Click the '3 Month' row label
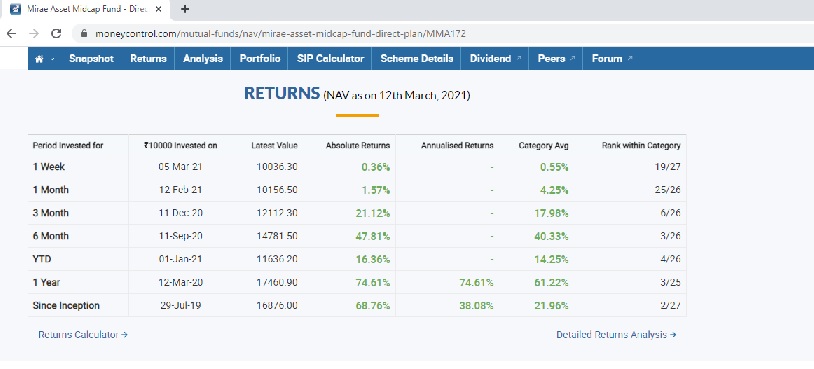 click(x=50, y=213)
